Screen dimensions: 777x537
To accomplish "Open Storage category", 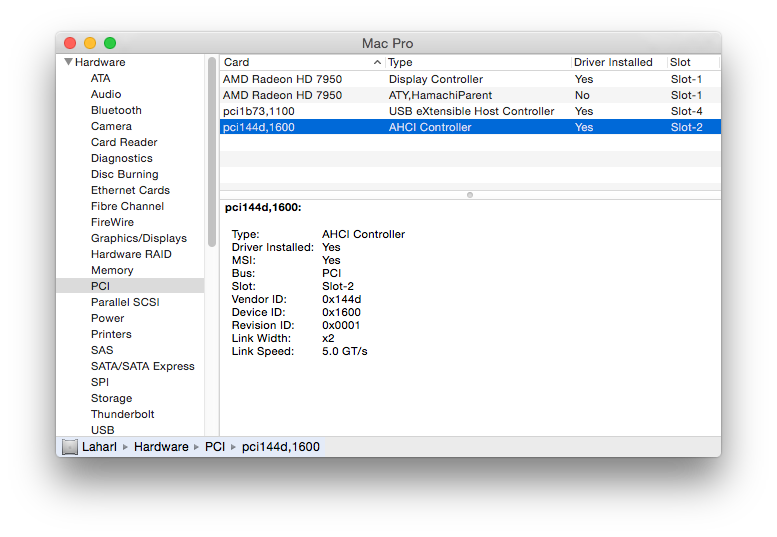I will point(111,398).
